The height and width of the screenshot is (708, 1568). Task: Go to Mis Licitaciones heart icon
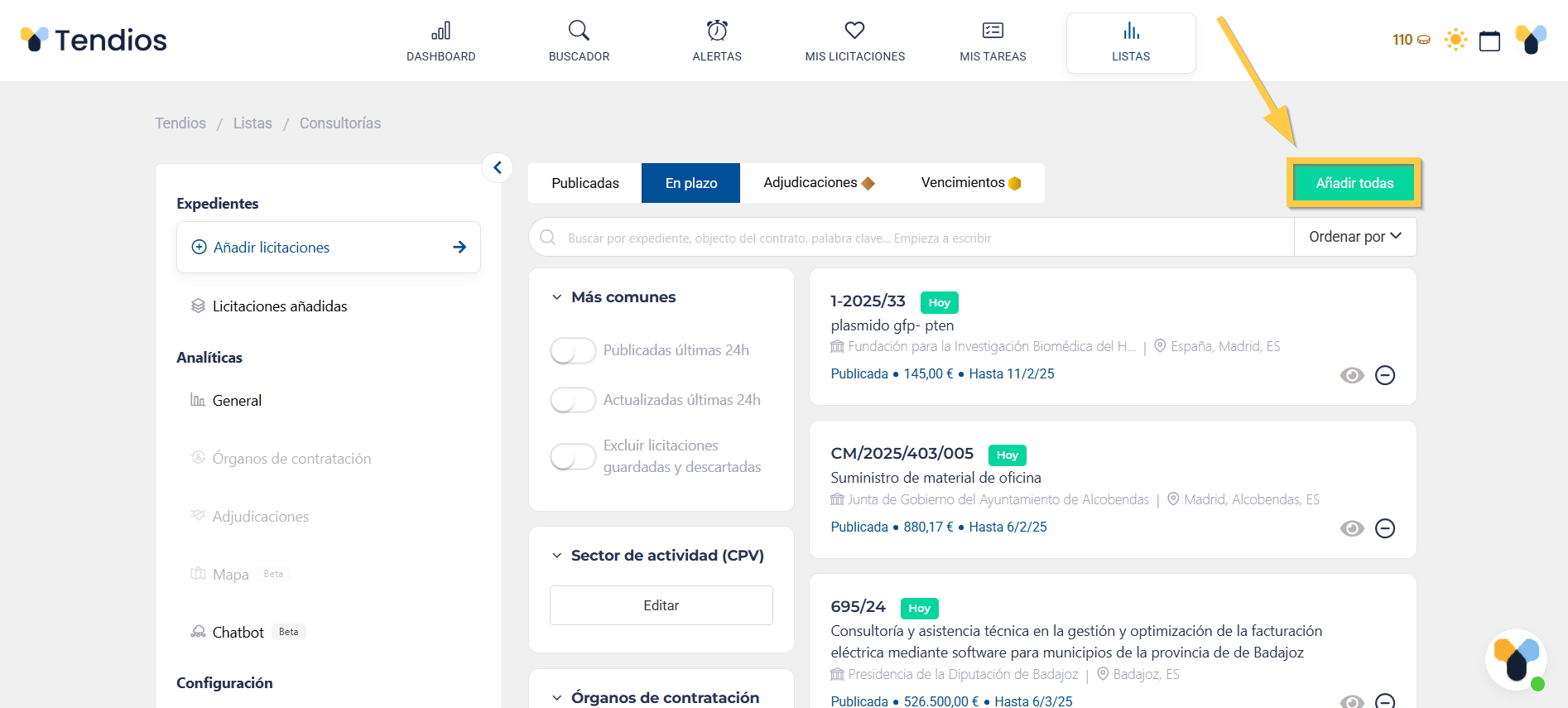pos(854,31)
